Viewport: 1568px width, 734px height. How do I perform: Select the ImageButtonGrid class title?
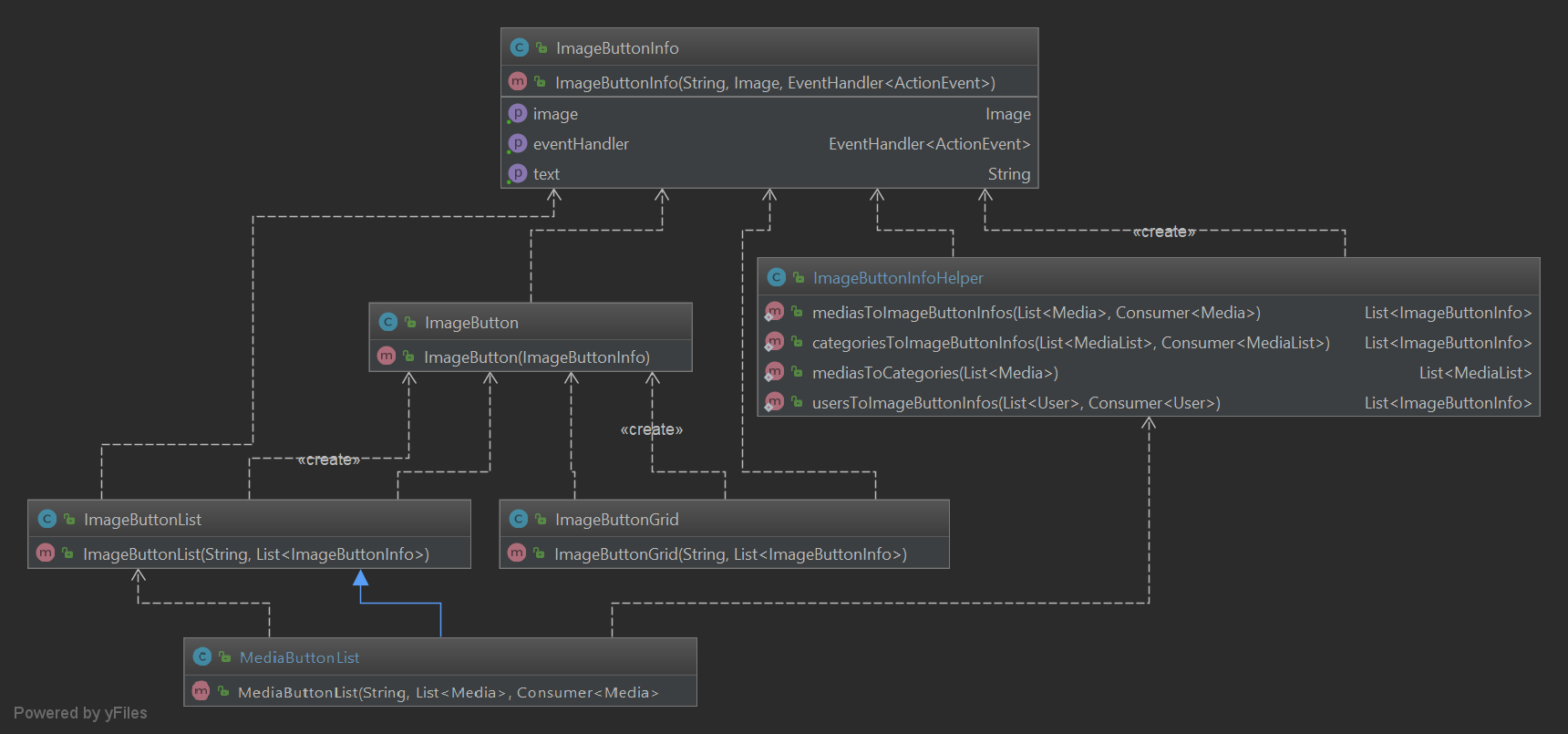pos(616,520)
